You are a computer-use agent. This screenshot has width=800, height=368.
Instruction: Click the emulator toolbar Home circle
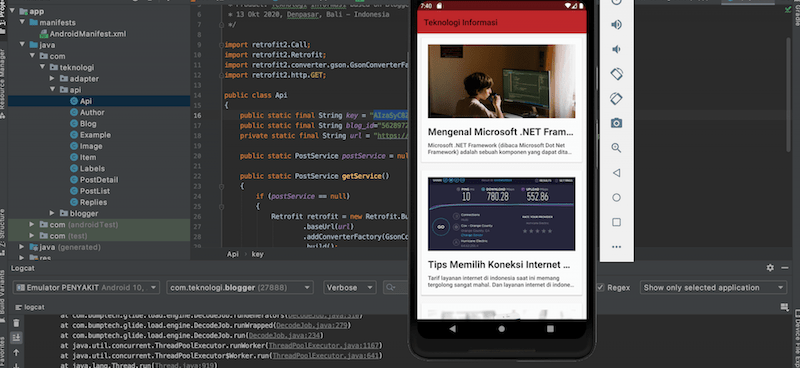click(x=616, y=198)
